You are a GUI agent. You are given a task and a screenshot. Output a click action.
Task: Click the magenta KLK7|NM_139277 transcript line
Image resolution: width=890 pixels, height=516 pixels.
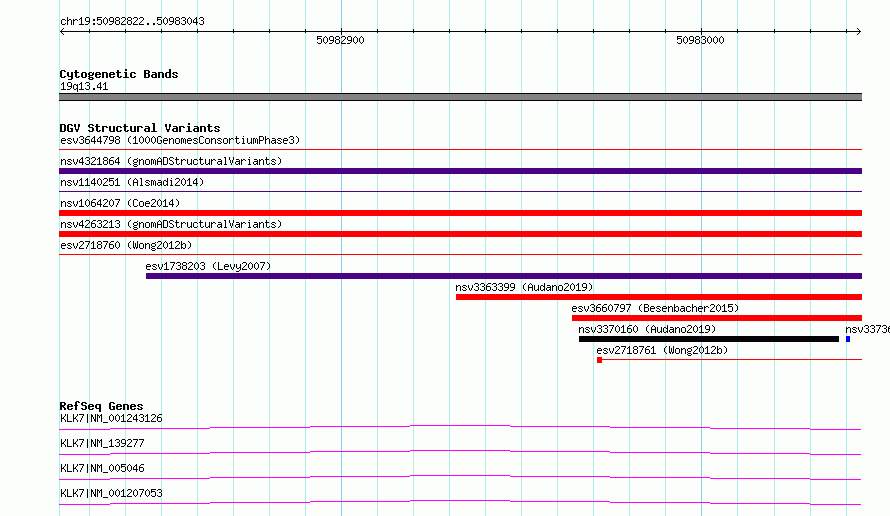tap(460, 452)
